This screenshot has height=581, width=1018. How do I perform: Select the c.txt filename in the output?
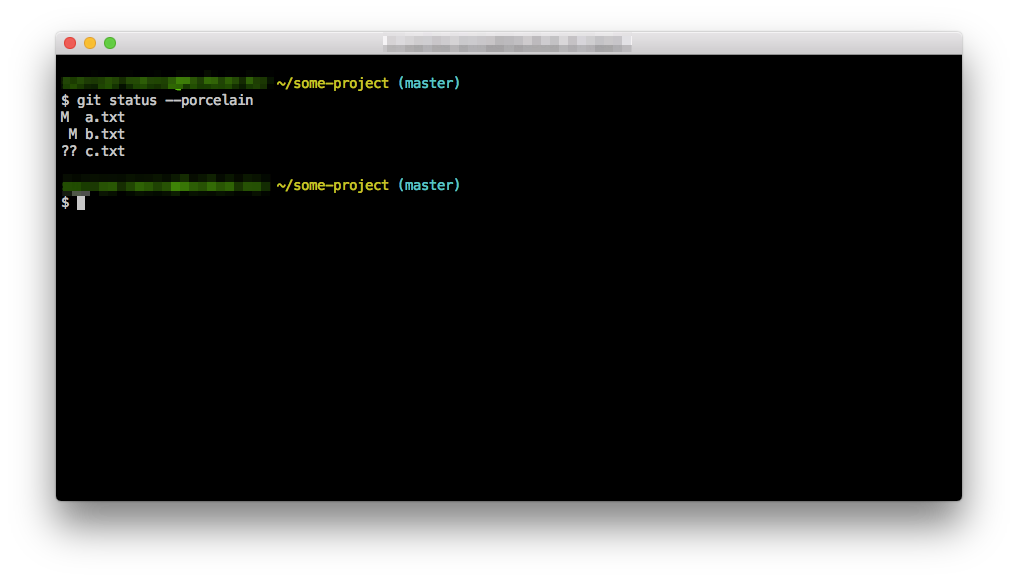[x=104, y=151]
